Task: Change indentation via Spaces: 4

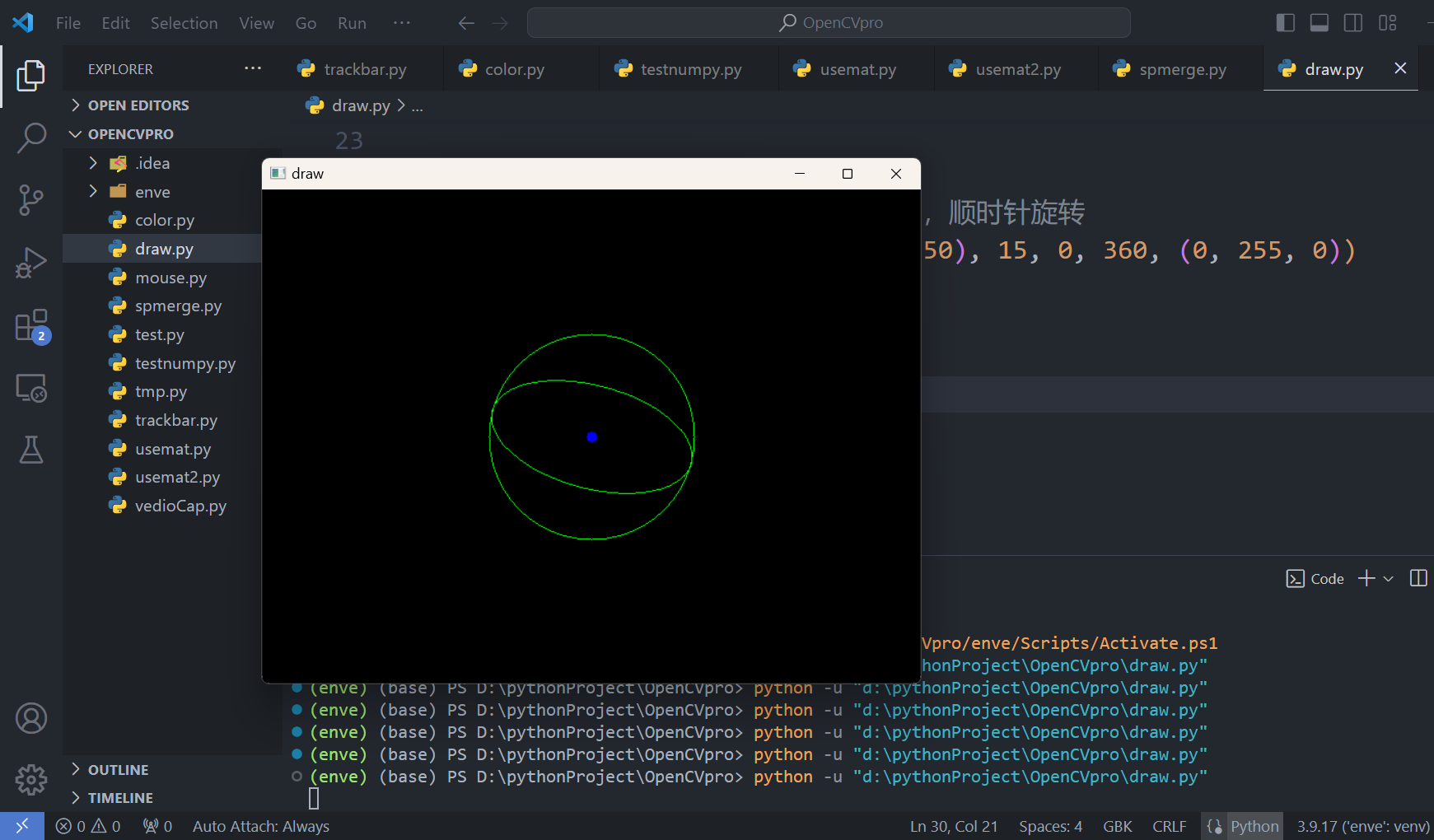Action: point(1050,826)
